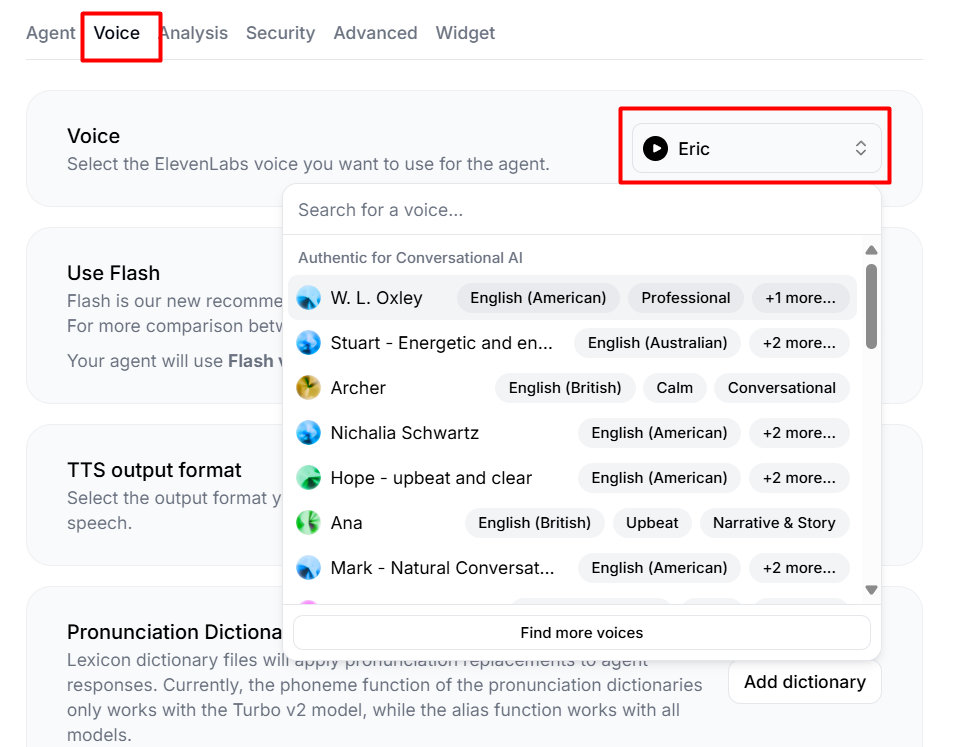
Task: Expand +1 more tags for W. L. Oxley
Action: click(800, 298)
